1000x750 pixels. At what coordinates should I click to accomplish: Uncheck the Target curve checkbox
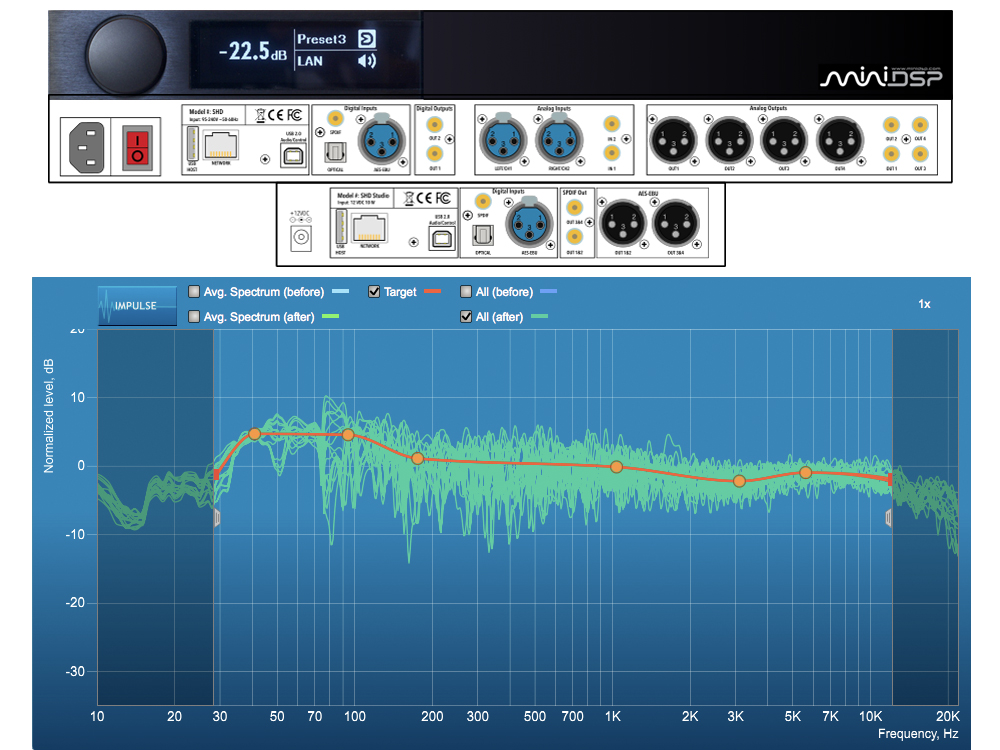click(374, 292)
